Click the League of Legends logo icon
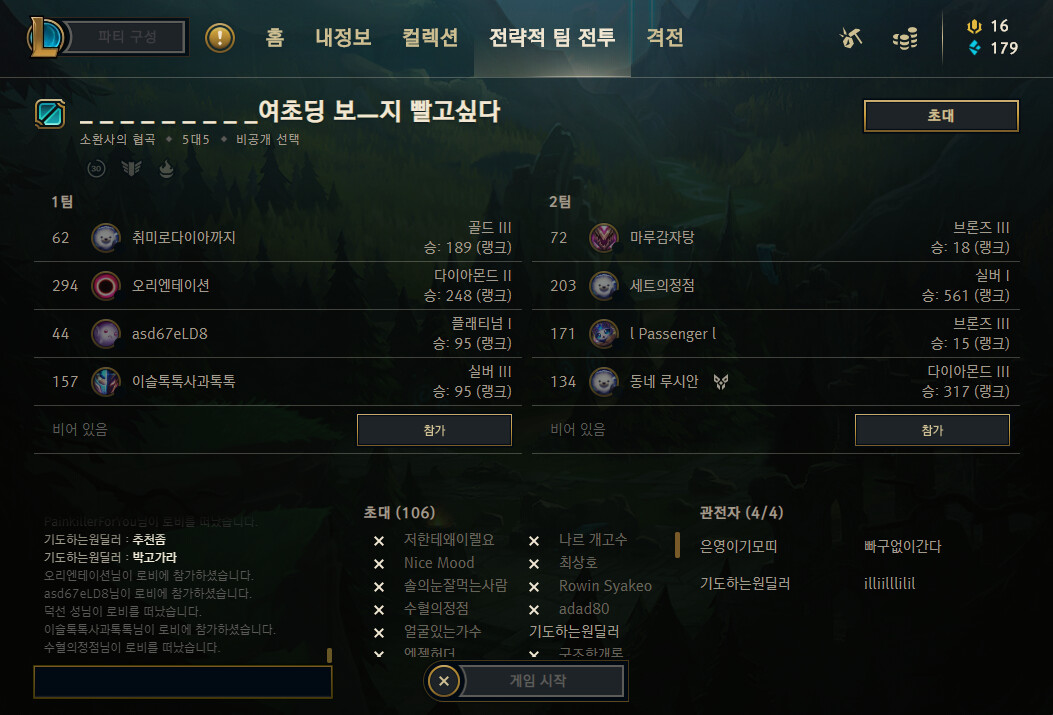The height and width of the screenshot is (715, 1053). click(x=45, y=38)
